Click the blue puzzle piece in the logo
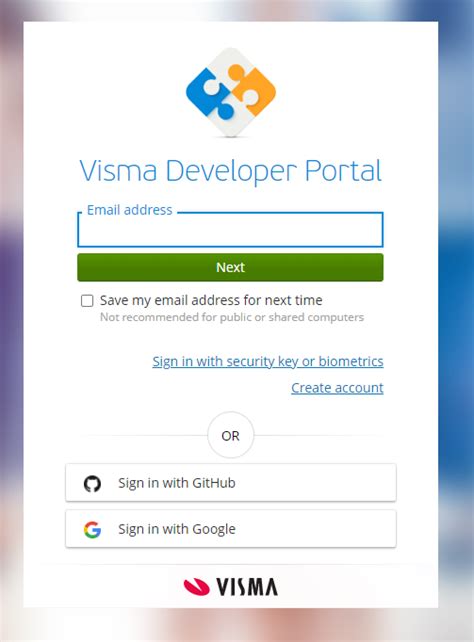Screen dimensions: 474x642 pyautogui.click(x=207, y=94)
